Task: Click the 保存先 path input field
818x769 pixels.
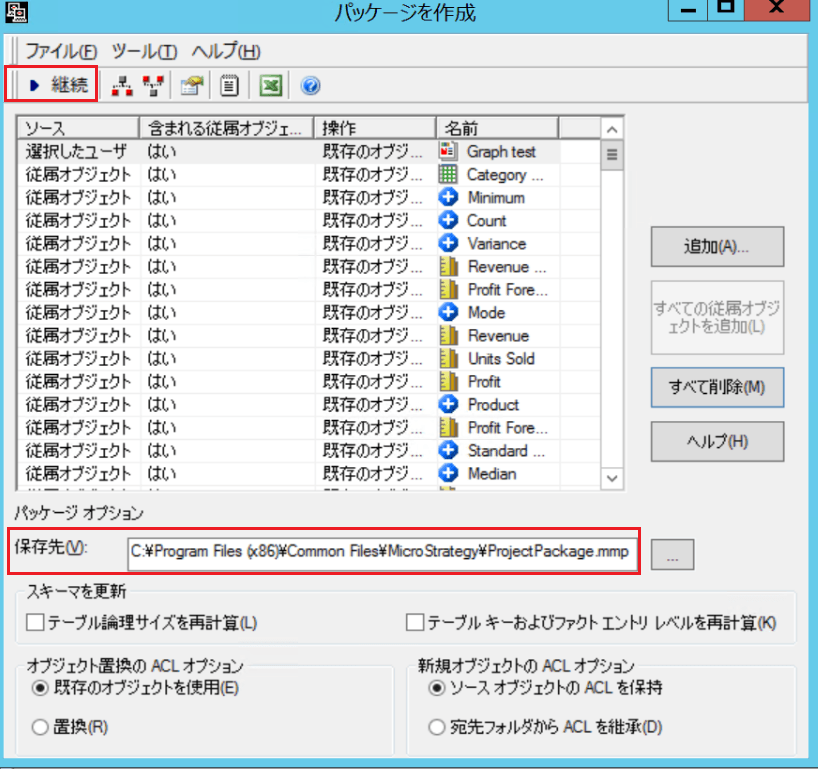Action: [x=382, y=552]
